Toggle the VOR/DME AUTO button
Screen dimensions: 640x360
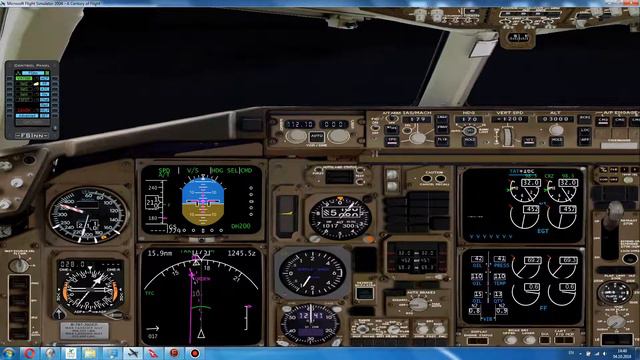click(x=317, y=137)
